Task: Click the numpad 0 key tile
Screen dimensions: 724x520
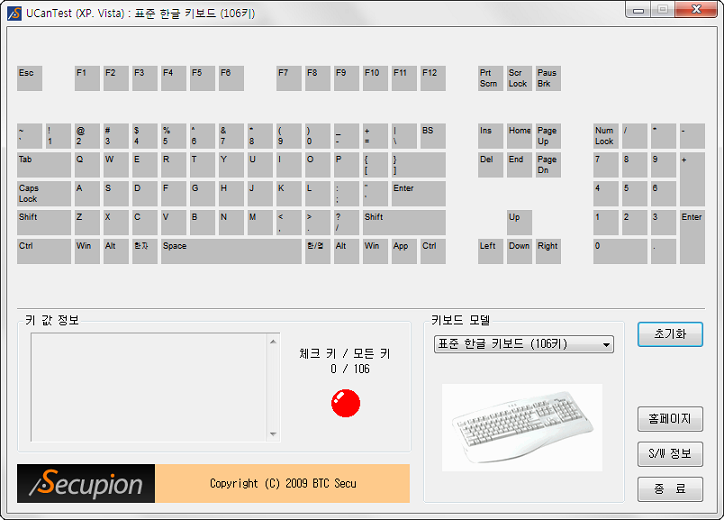Action: point(620,251)
